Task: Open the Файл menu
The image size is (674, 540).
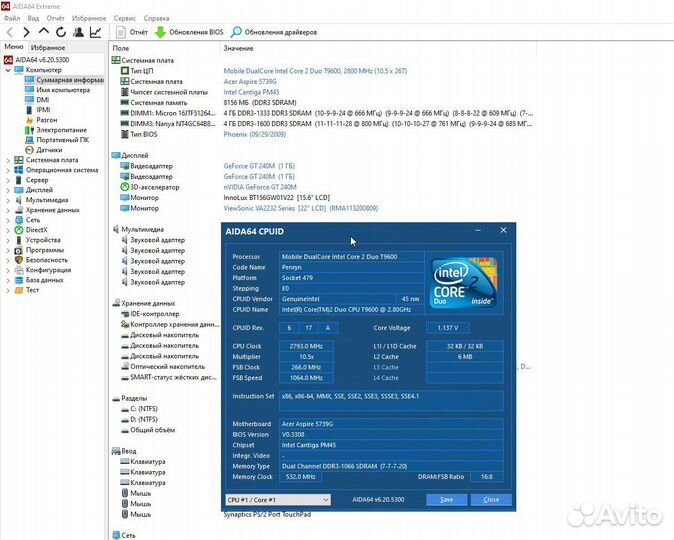Action: tap(12, 18)
